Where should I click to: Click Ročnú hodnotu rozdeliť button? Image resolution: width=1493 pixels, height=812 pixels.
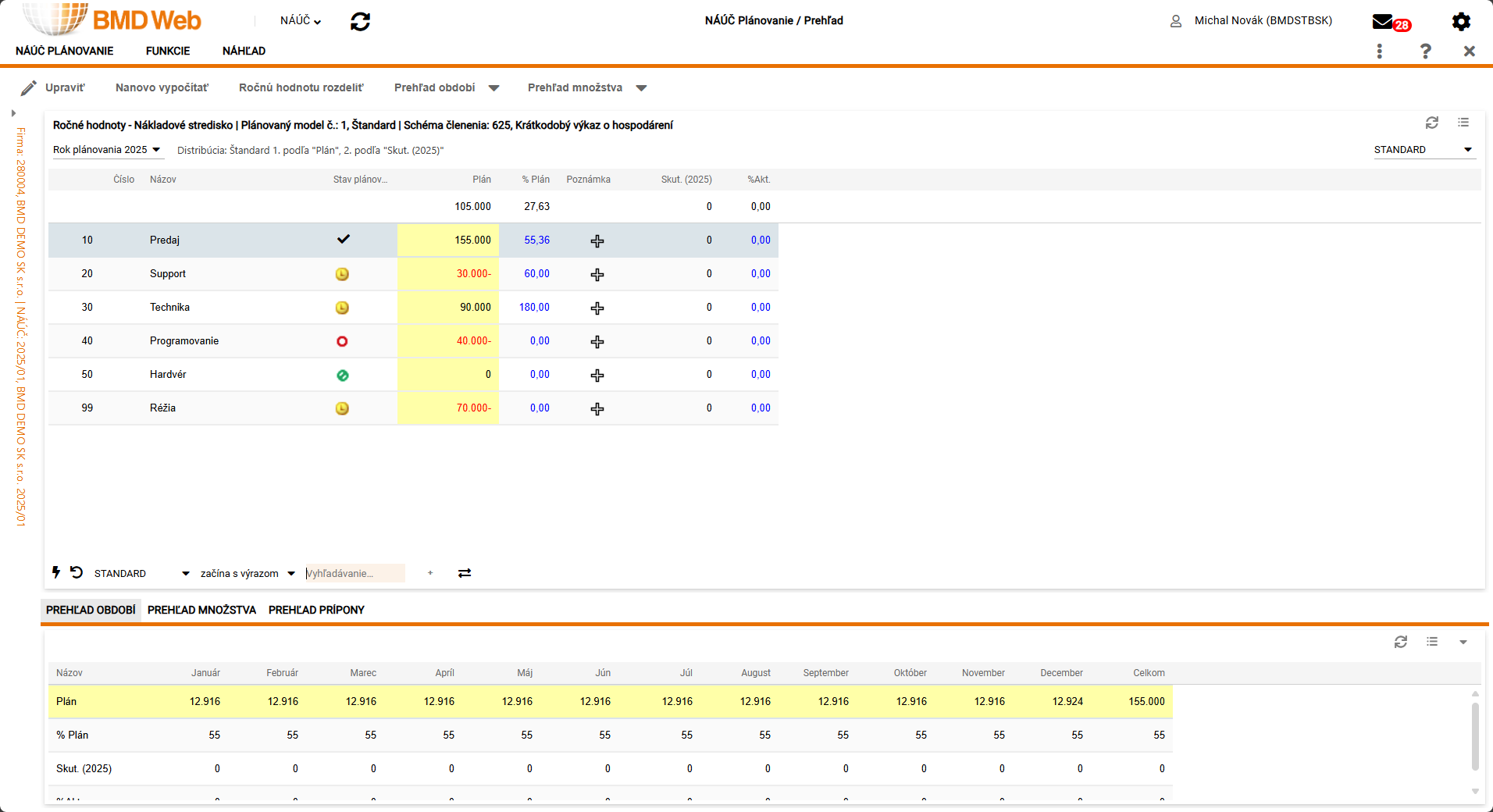pos(301,88)
